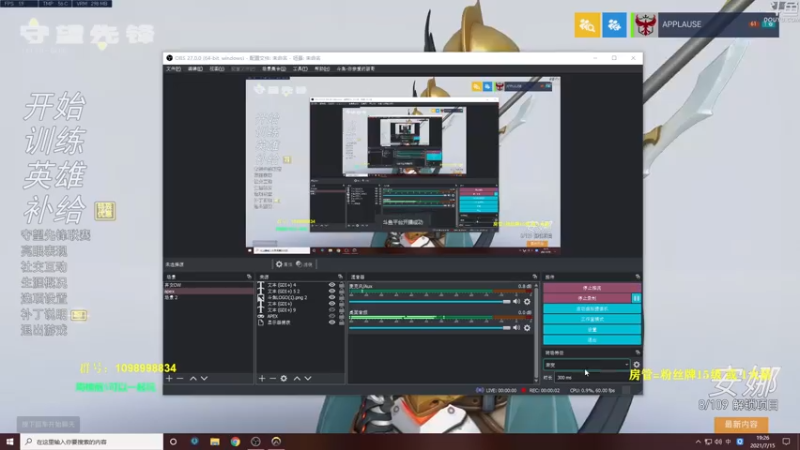Click 启动虚拟摄像机 virtual camera button
The width and height of the screenshot is (800, 450).
click(592, 309)
